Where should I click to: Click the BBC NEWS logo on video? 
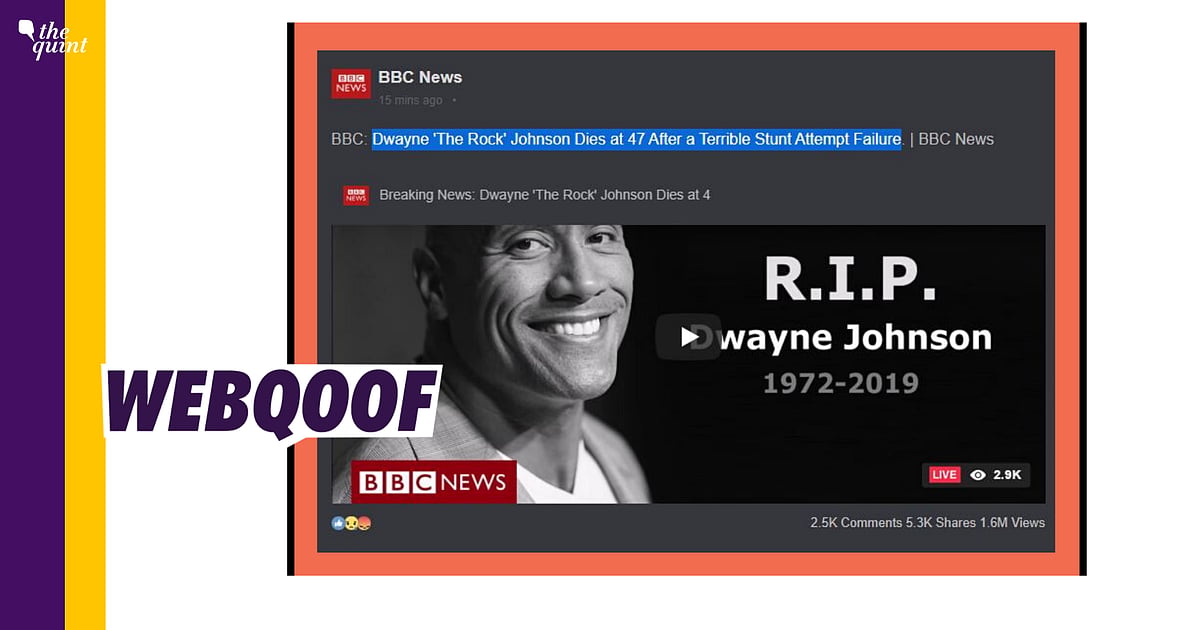tap(433, 482)
